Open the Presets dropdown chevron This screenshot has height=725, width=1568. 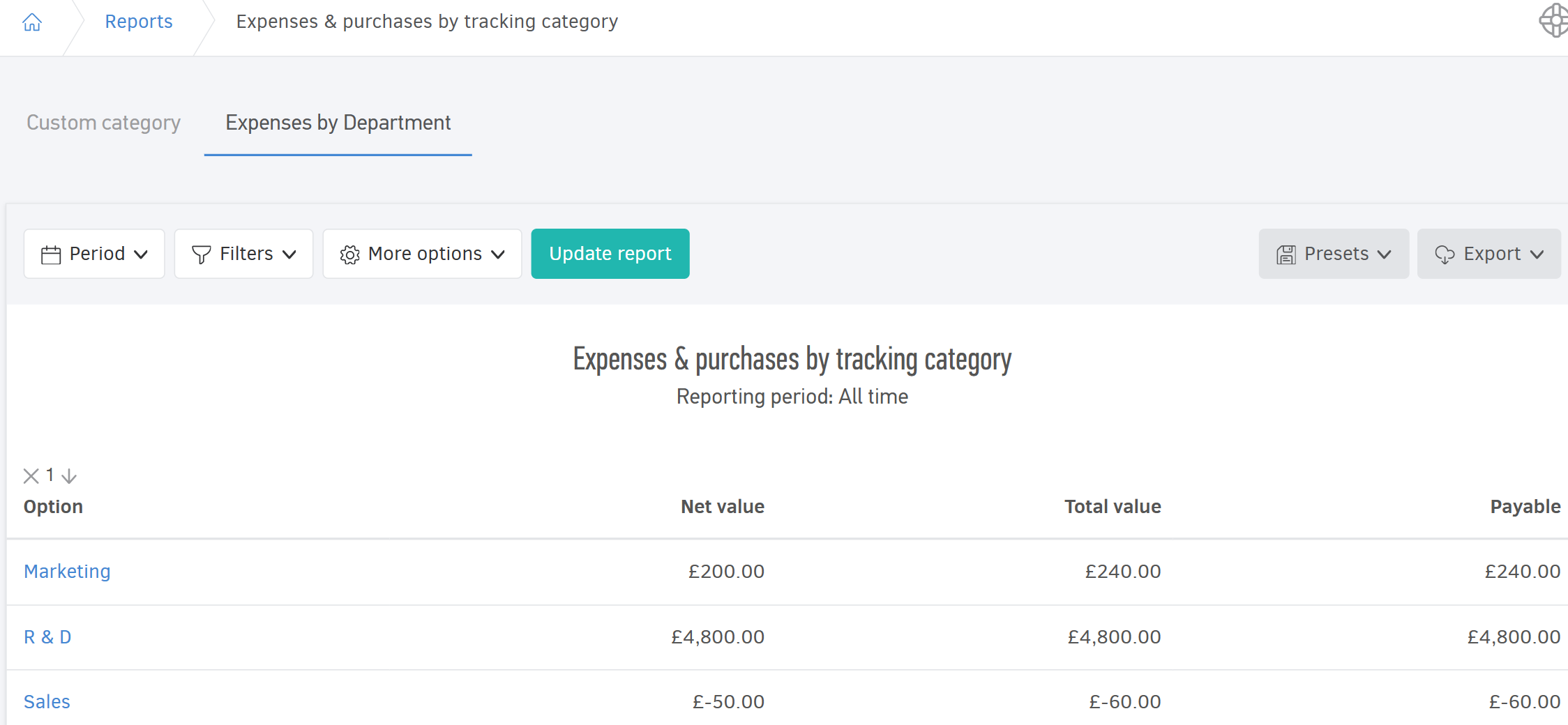pos(1385,254)
